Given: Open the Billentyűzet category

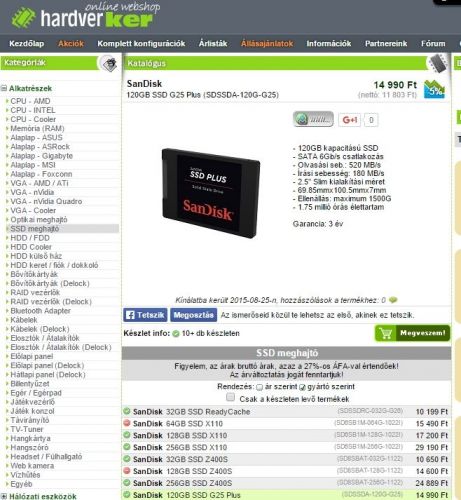Looking at the screenshot, I should pyautogui.click(x=30, y=384).
